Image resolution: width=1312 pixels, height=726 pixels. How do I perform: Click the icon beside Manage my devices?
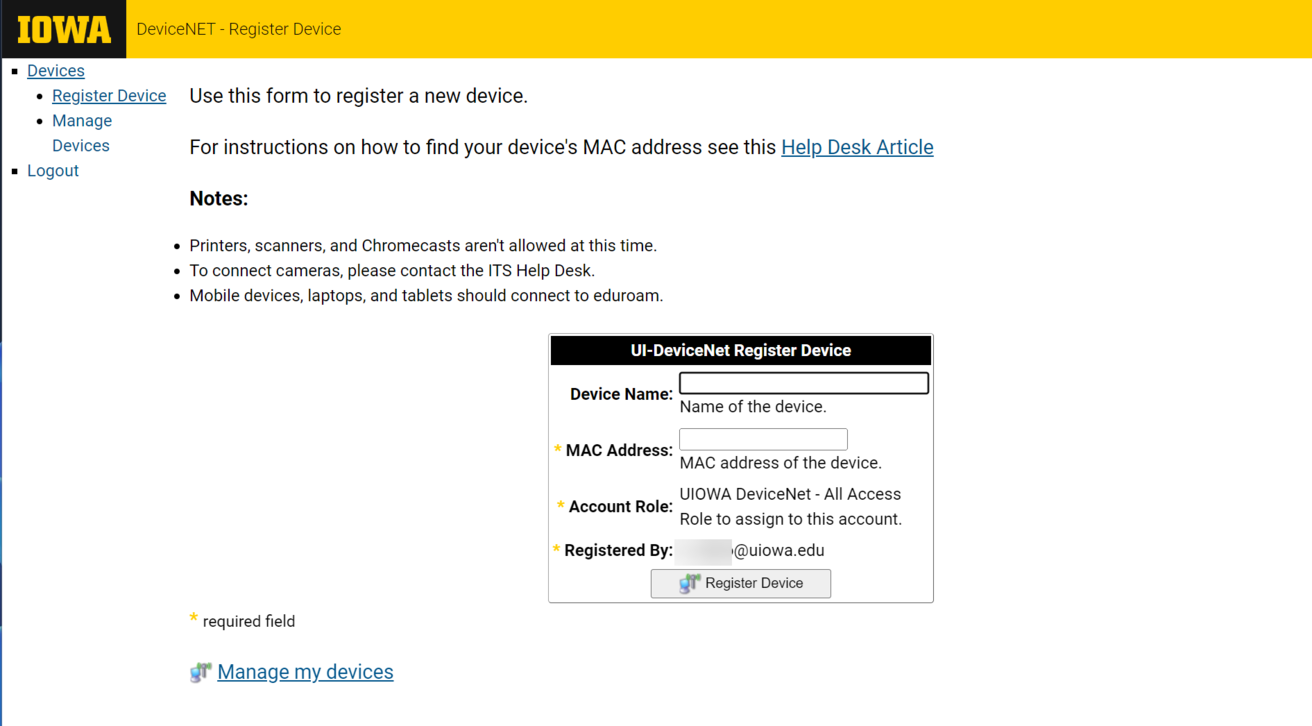tap(200, 671)
